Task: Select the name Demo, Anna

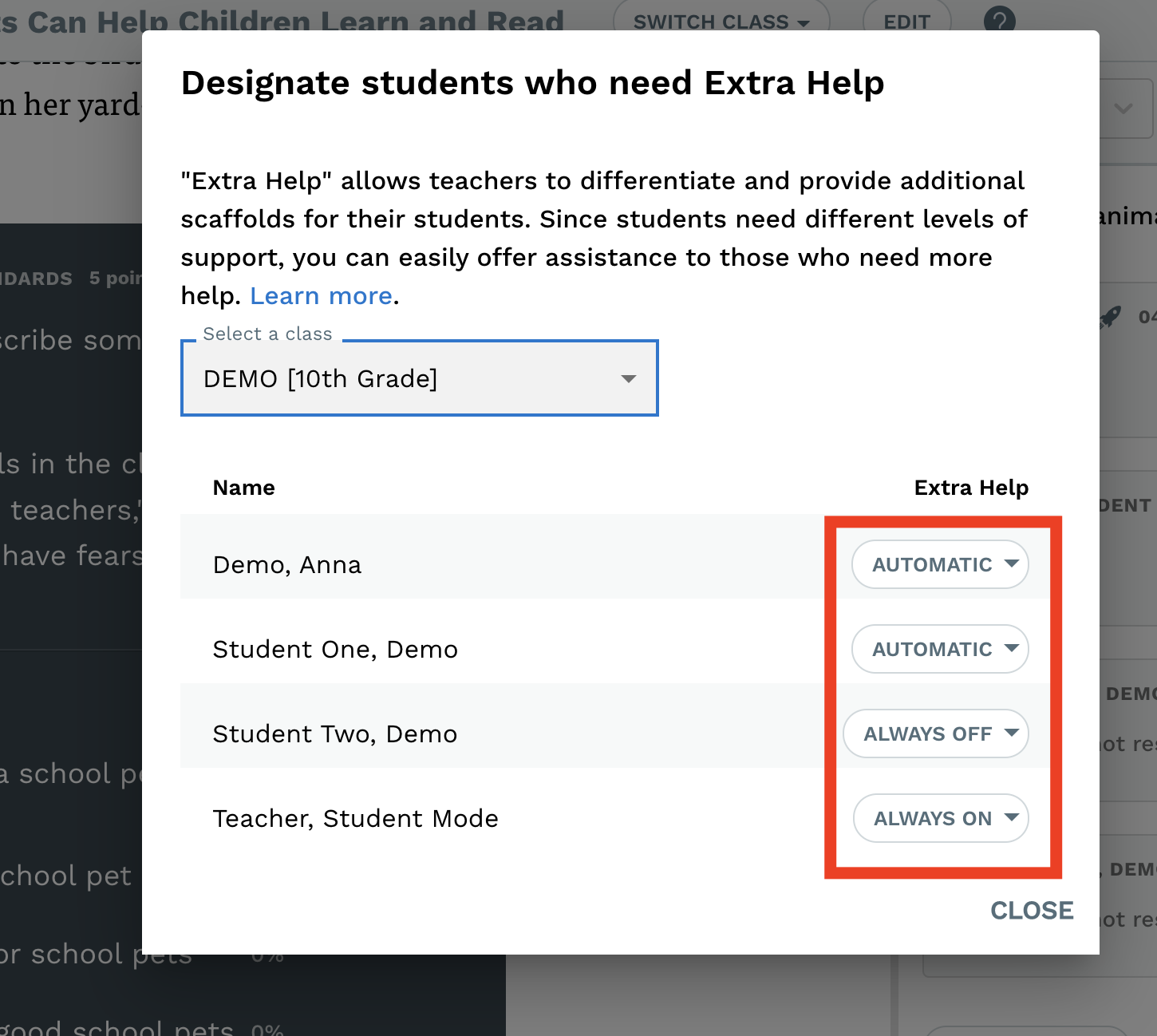Action: tap(287, 565)
